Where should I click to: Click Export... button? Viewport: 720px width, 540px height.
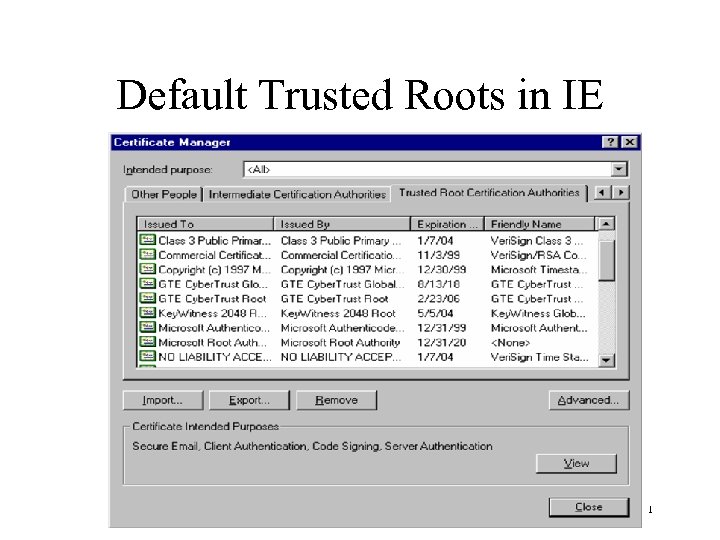[x=249, y=400]
